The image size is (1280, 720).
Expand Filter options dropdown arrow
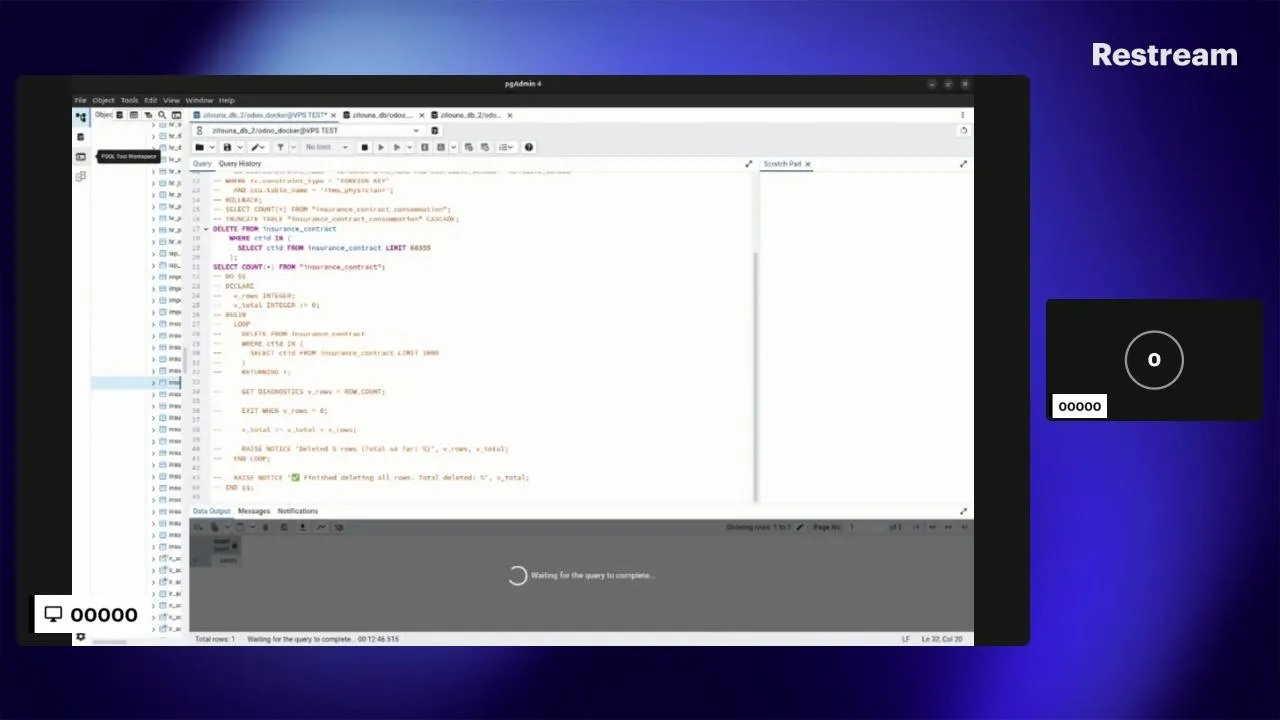[x=292, y=147]
